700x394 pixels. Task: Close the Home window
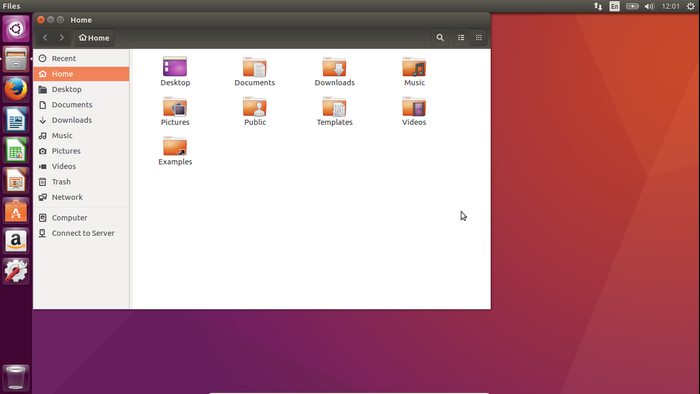[x=41, y=20]
